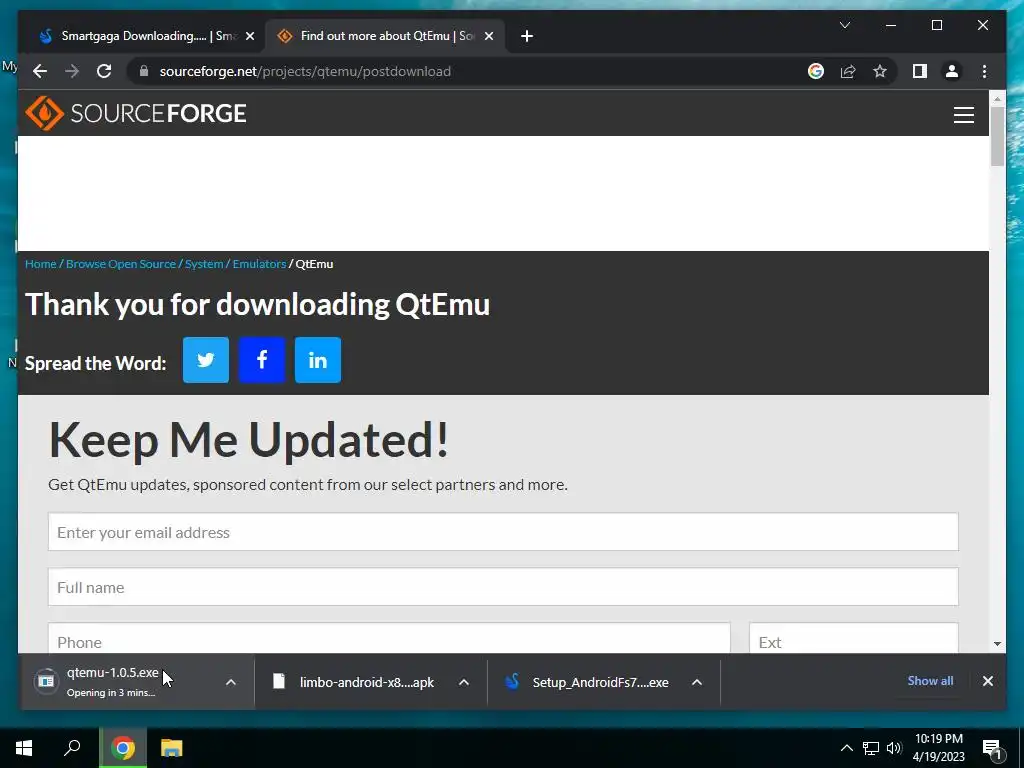View site info via the padlock icon
This screenshot has width=1024, height=768.
(x=144, y=71)
